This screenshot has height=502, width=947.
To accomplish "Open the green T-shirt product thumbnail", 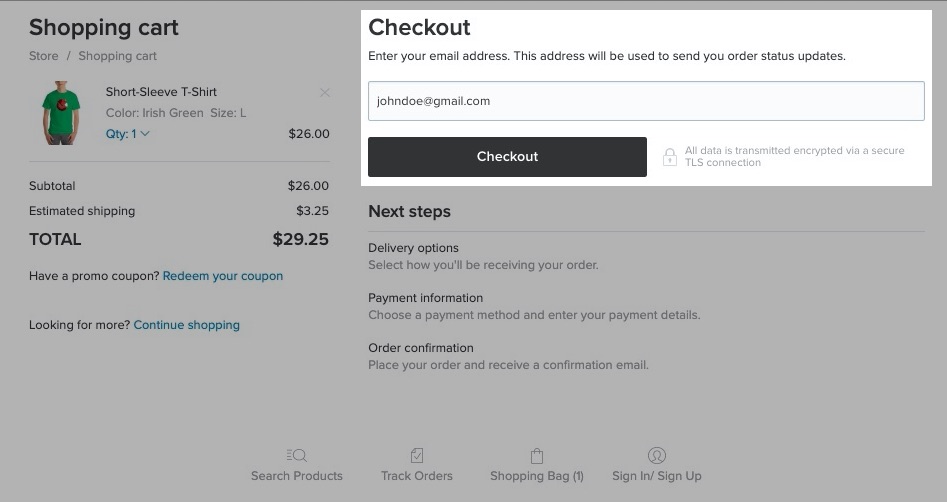I will point(60,113).
